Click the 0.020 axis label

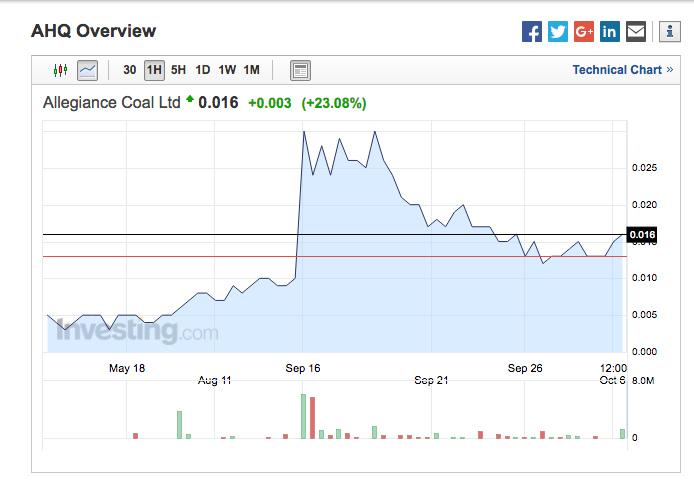point(644,205)
